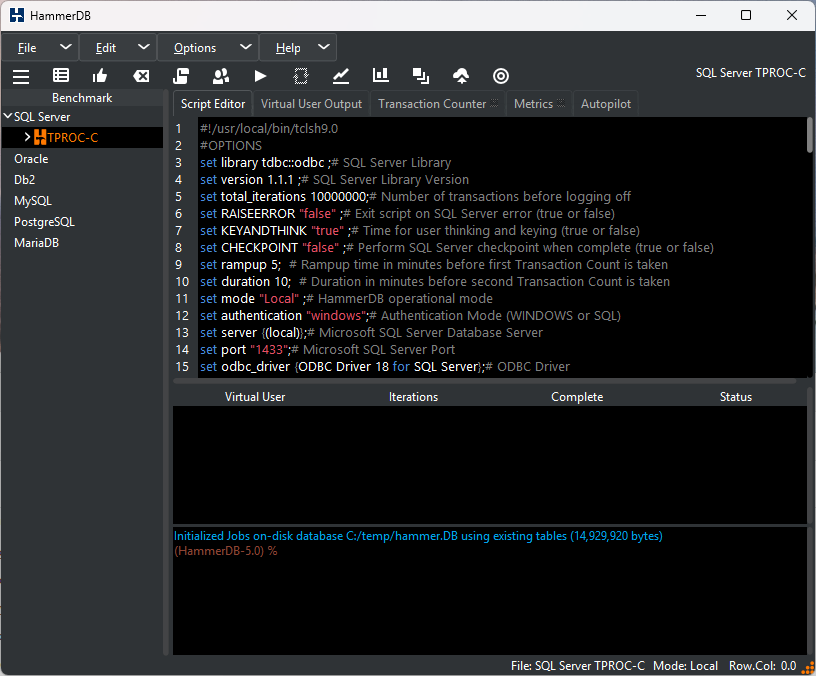Select PostgreSQL in benchmark tree
The image size is (816, 676).
(44, 222)
